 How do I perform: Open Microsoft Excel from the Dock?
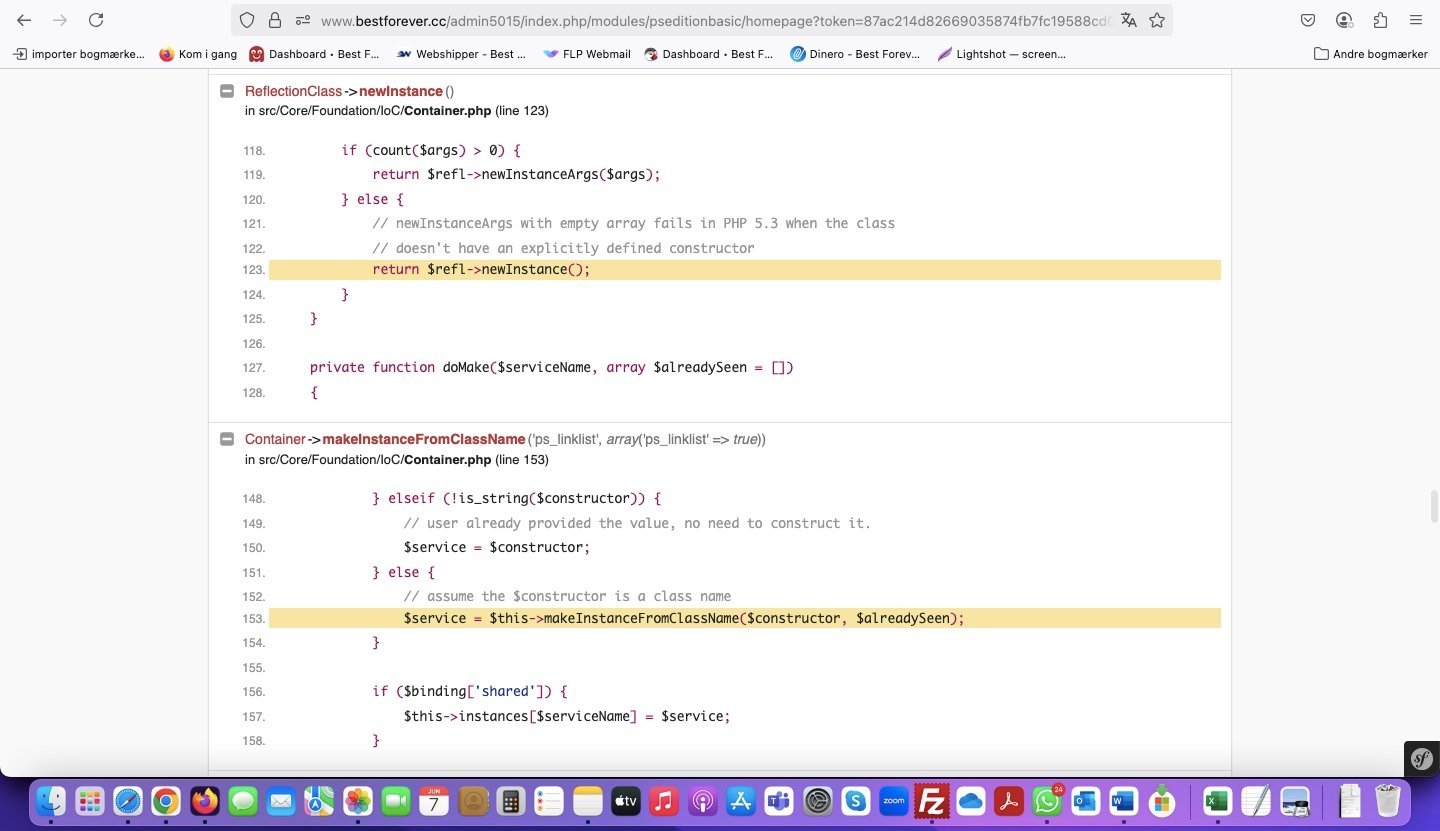click(1217, 801)
